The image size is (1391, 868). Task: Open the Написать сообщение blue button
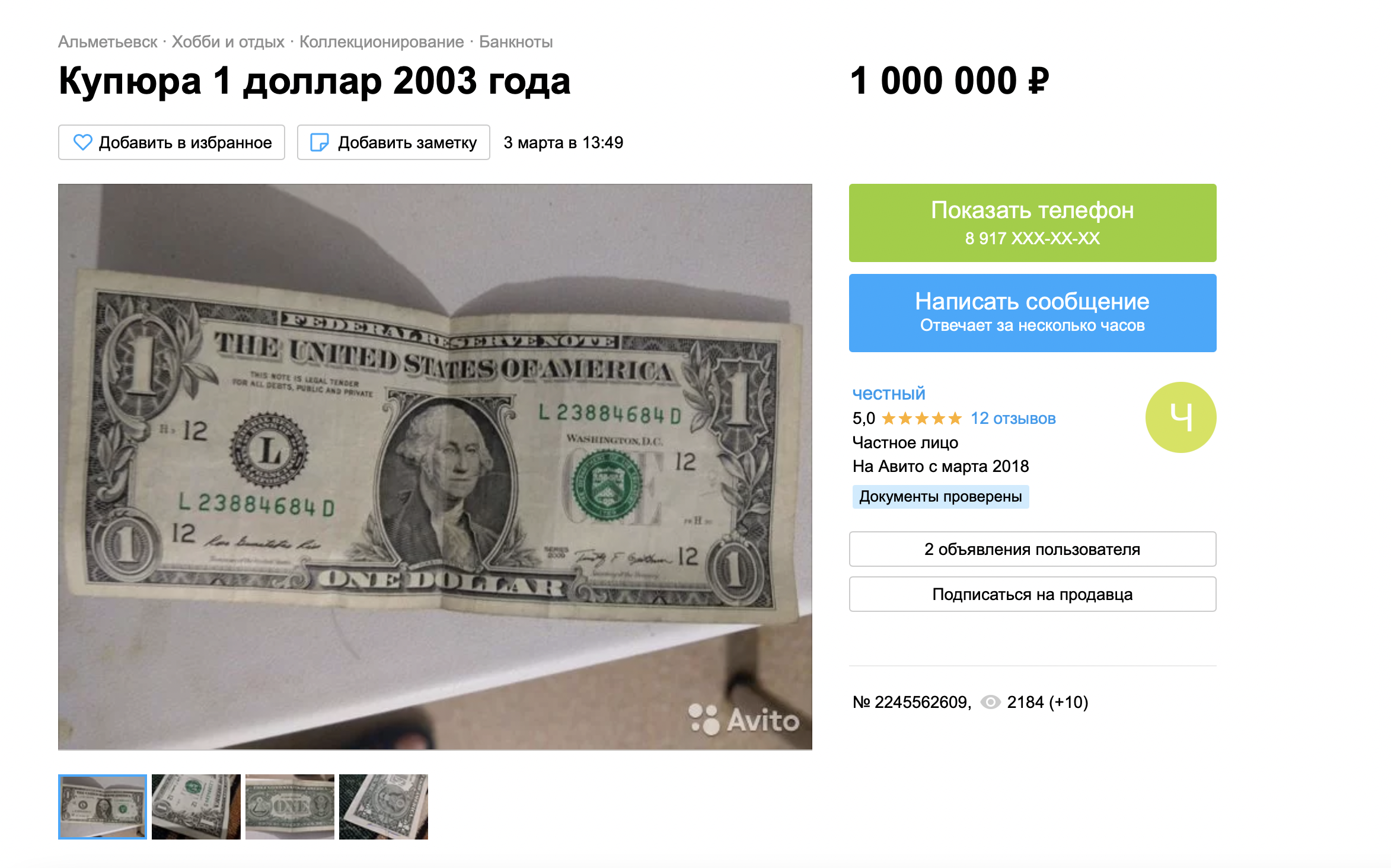pyautogui.click(x=1032, y=312)
